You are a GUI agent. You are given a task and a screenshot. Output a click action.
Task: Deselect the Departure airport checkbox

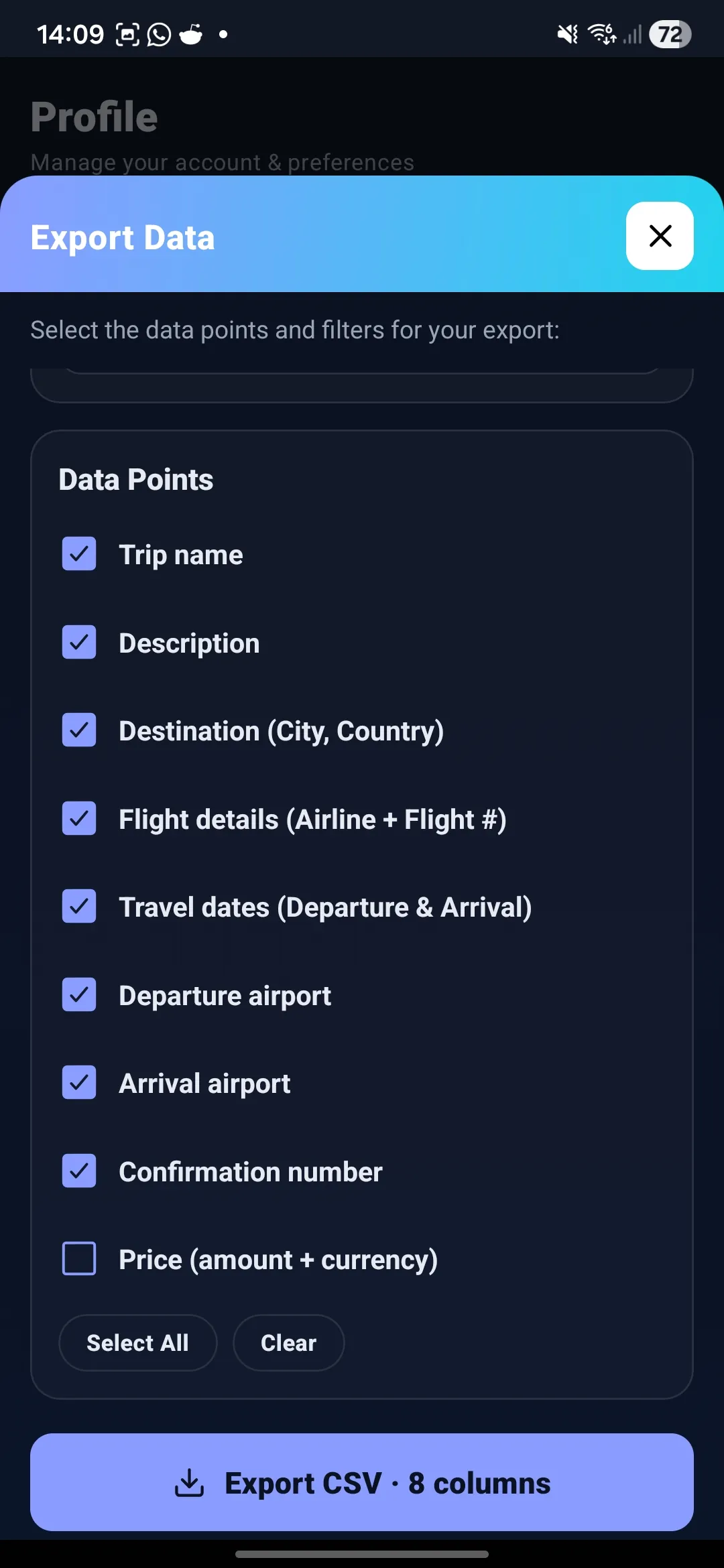click(x=79, y=995)
